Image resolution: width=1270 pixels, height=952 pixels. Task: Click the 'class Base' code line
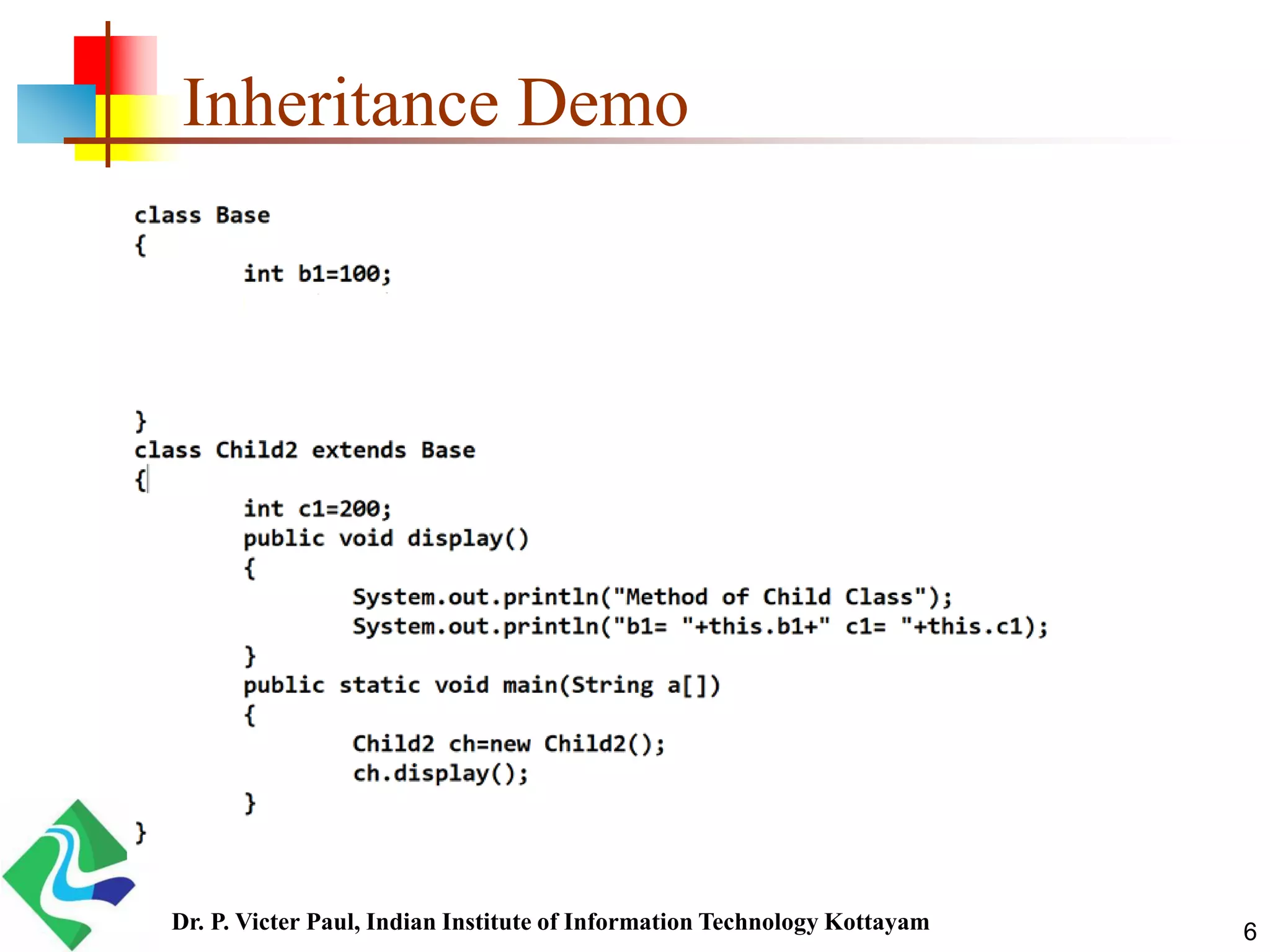[202, 215]
